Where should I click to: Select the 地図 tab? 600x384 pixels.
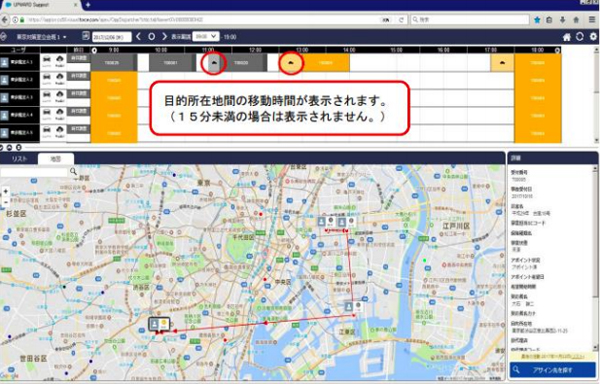[55, 159]
